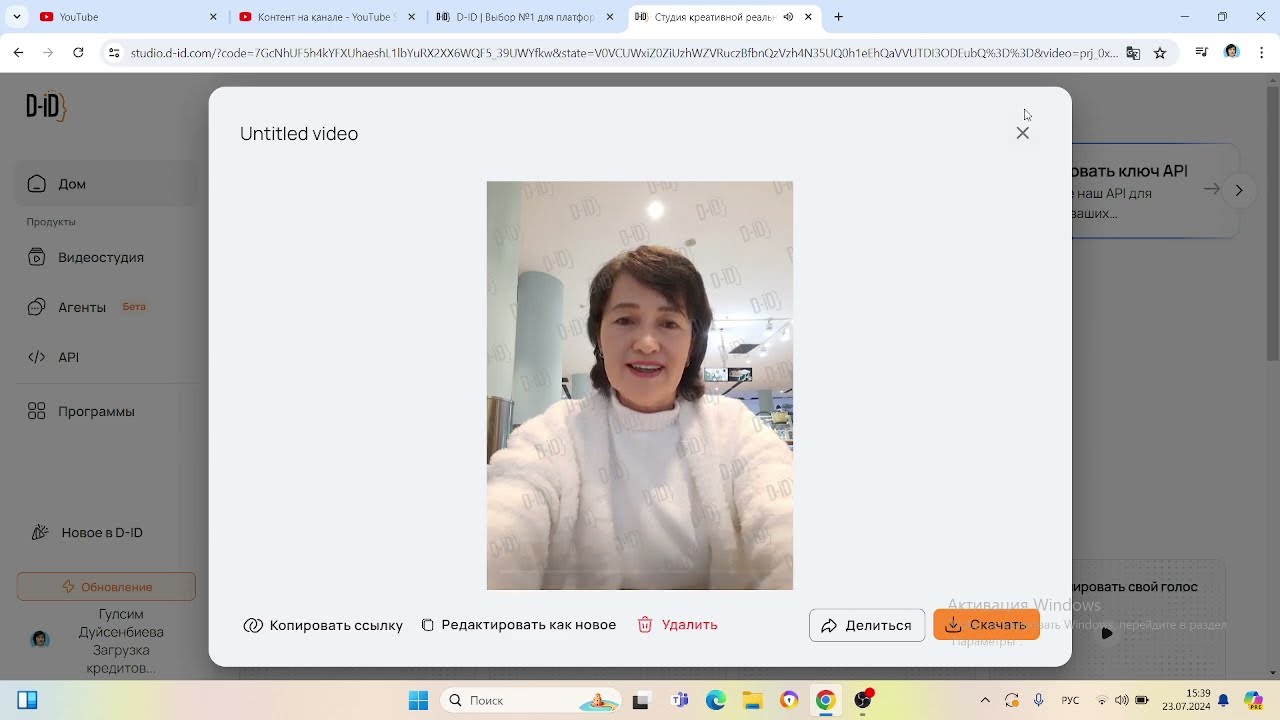Open a new browser tab
This screenshot has width=1280, height=720.
click(838, 17)
